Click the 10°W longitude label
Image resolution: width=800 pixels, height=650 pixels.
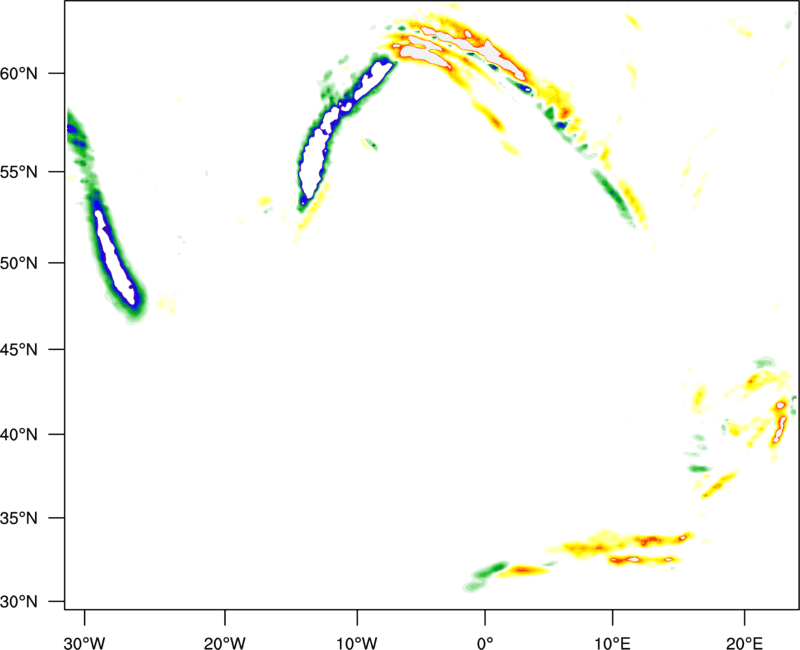coord(357,643)
